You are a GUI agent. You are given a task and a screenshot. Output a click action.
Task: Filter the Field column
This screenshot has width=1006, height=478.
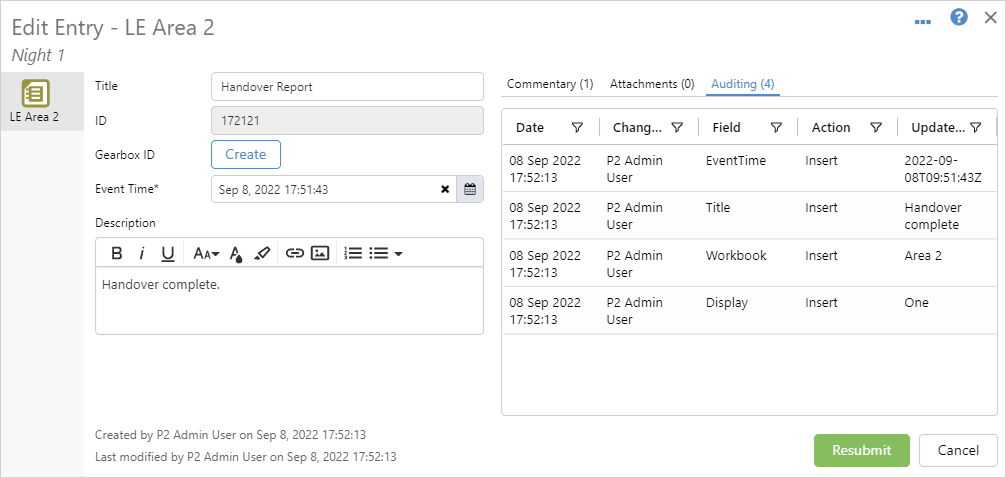[x=776, y=128]
